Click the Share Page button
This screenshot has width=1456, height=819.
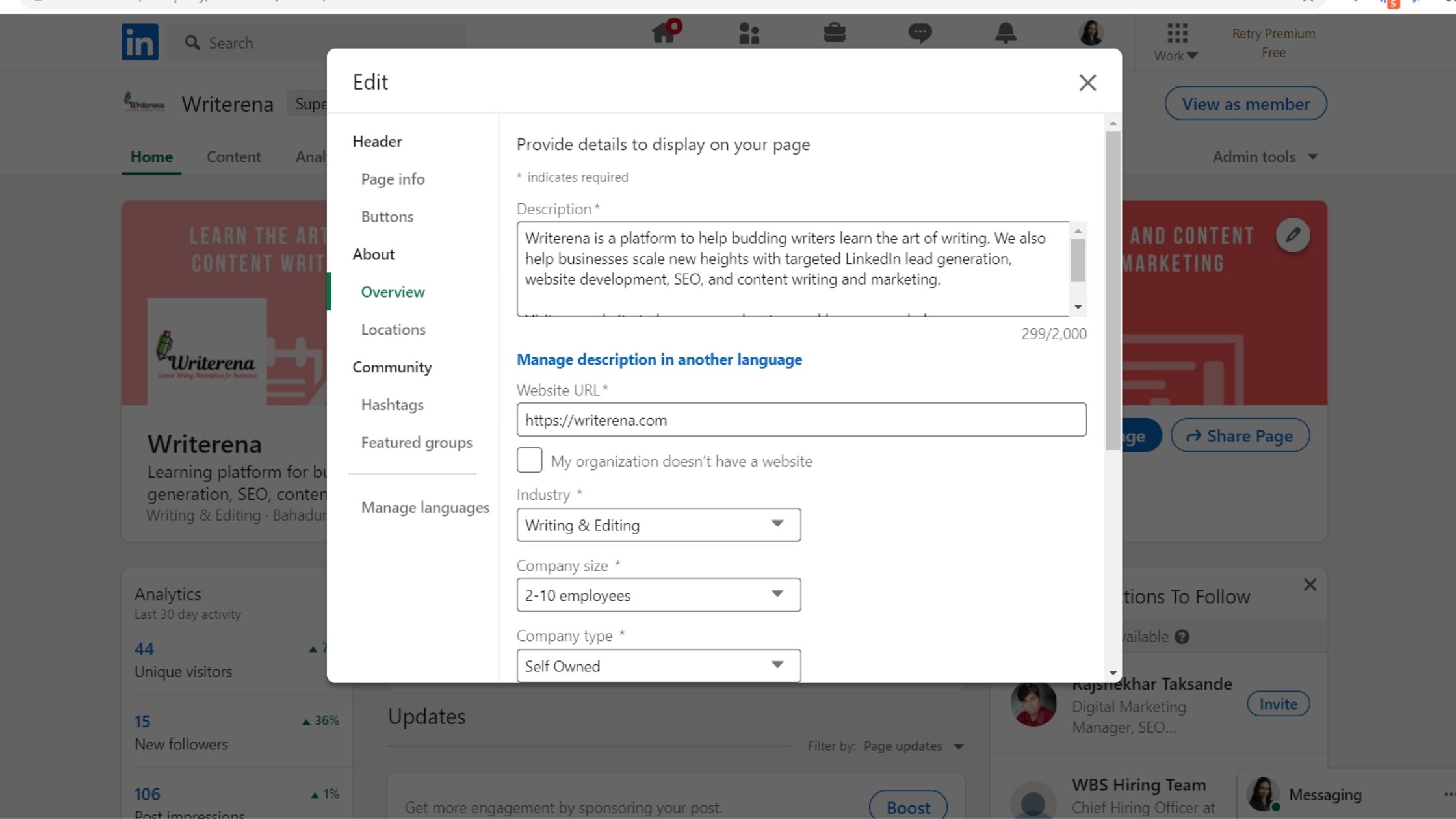1240,435
